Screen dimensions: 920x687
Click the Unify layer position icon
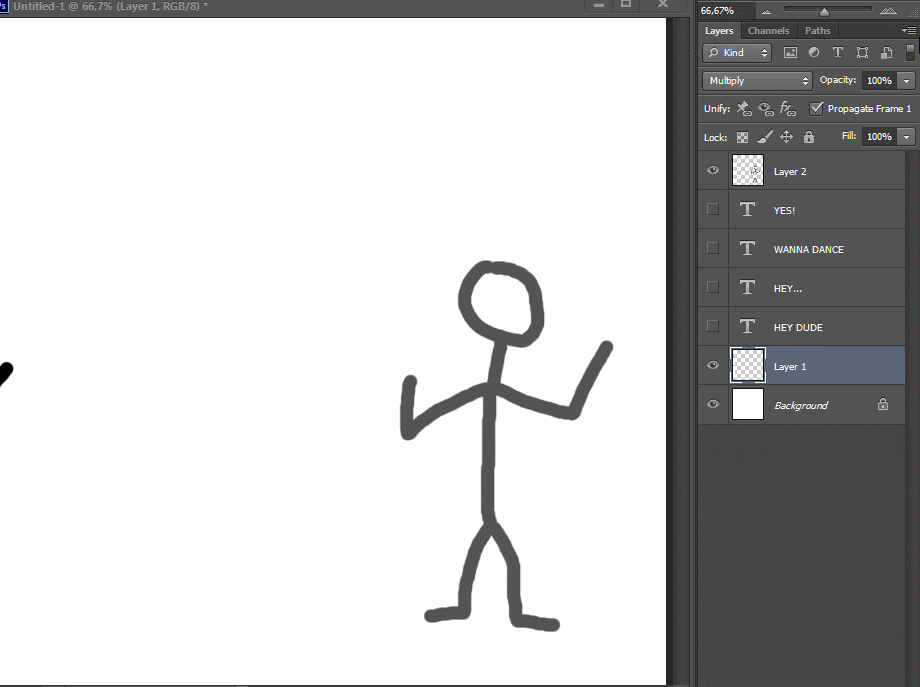point(744,108)
